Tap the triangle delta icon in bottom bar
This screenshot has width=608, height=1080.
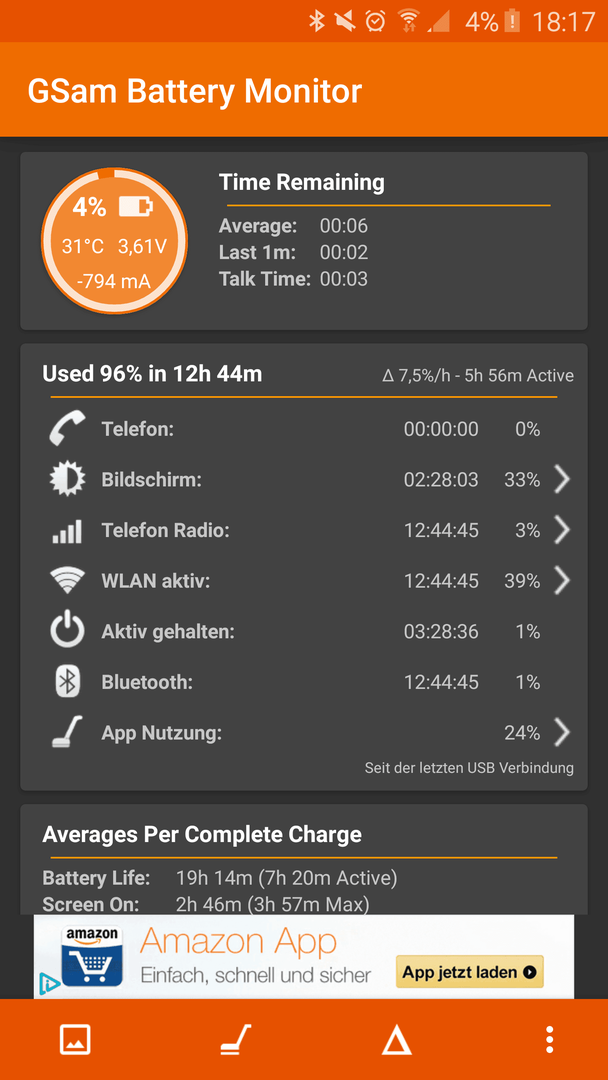[x=397, y=1039]
